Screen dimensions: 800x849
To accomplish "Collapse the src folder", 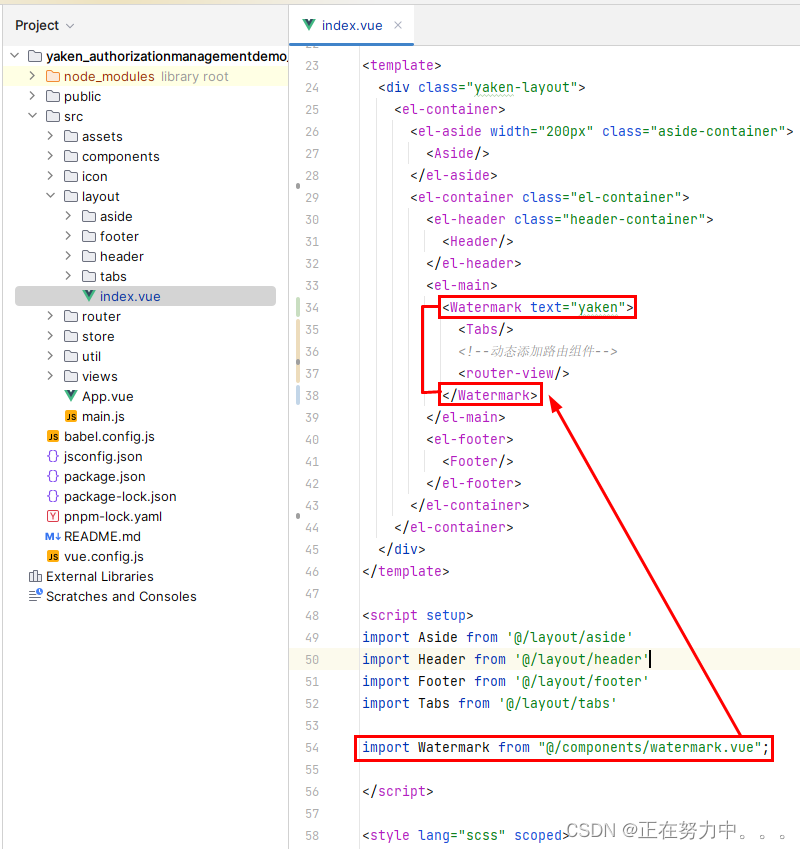I will (x=32, y=115).
